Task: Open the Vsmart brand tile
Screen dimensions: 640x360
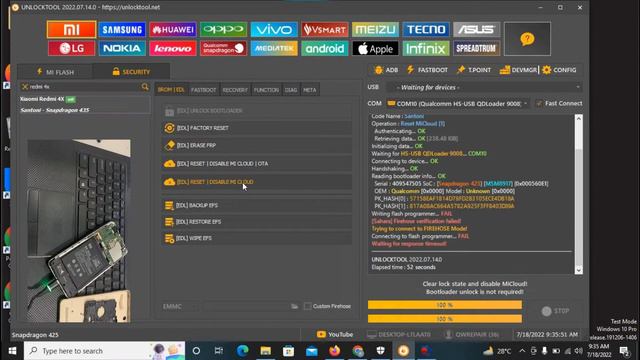Action: (324, 29)
